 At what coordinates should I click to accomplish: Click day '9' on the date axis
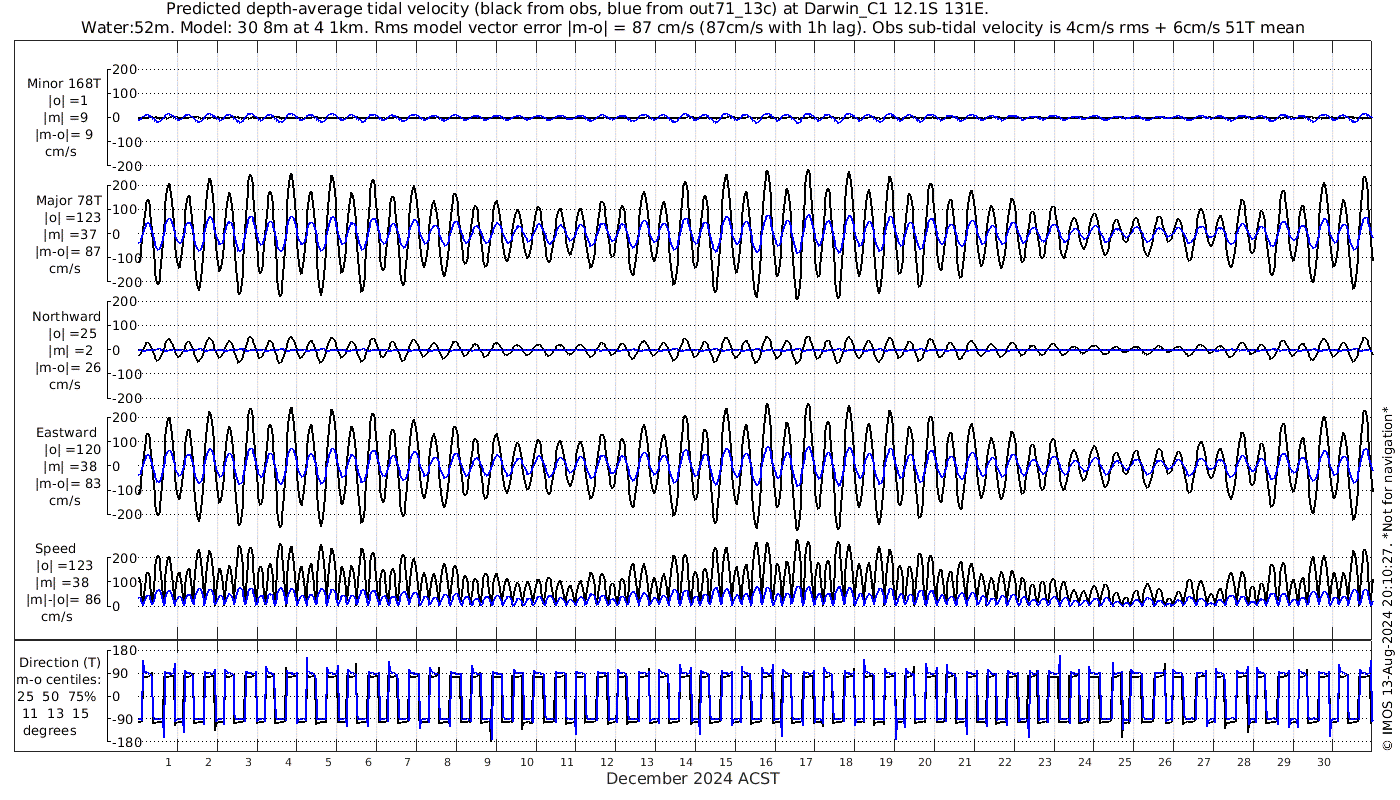(x=487, y=762)
